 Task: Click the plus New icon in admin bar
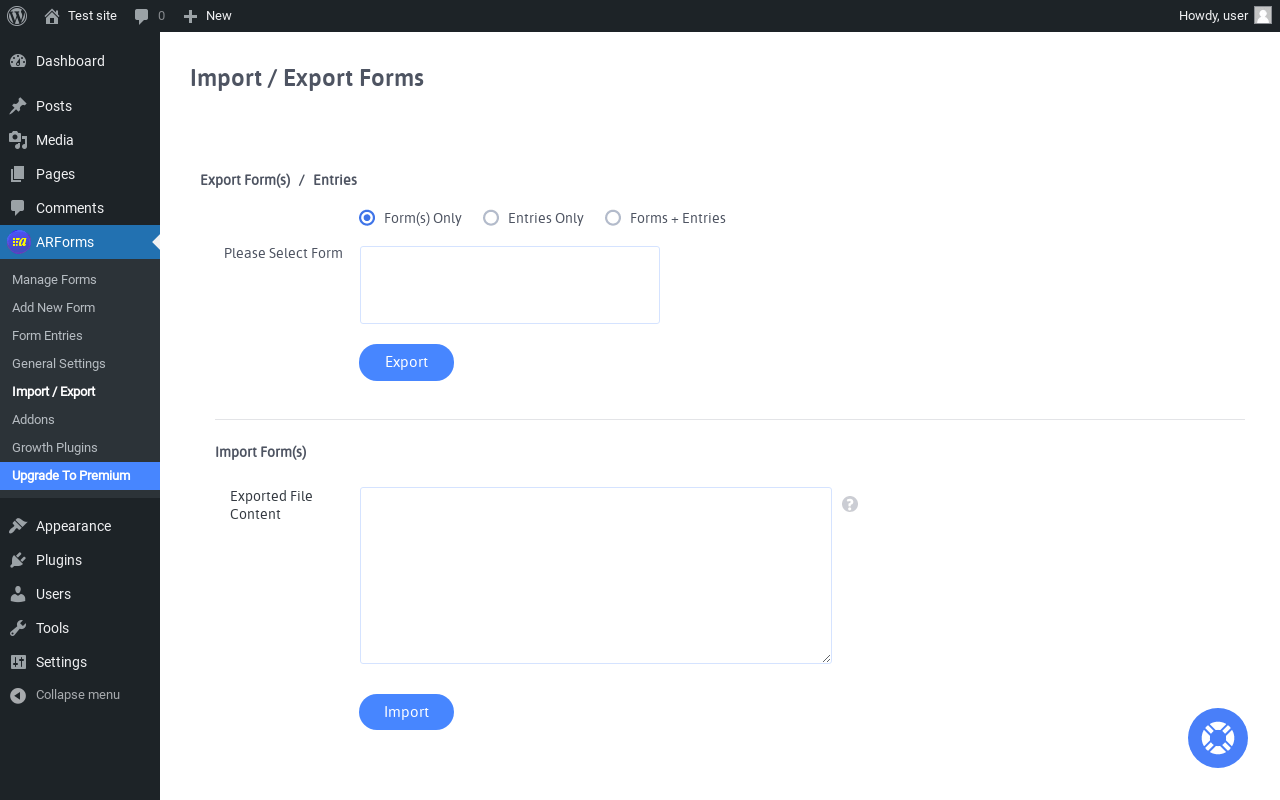(190, 16)
